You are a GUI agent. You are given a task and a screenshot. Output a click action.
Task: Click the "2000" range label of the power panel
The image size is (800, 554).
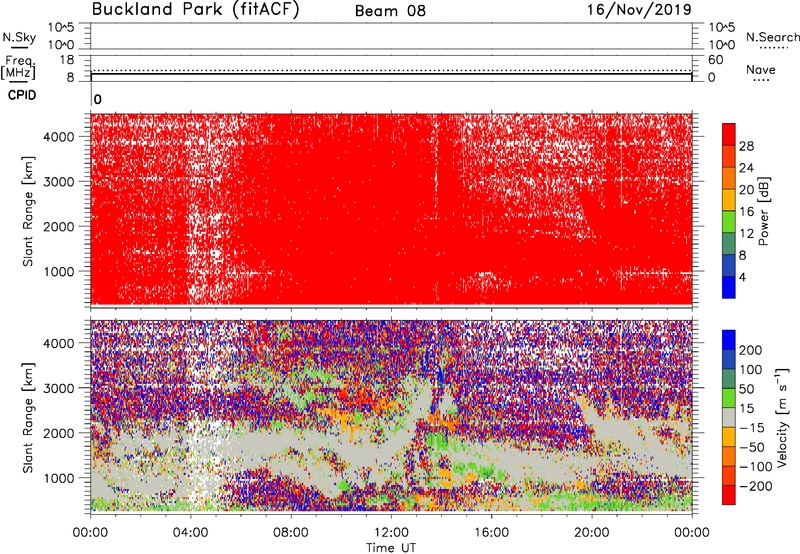point(59,226)
